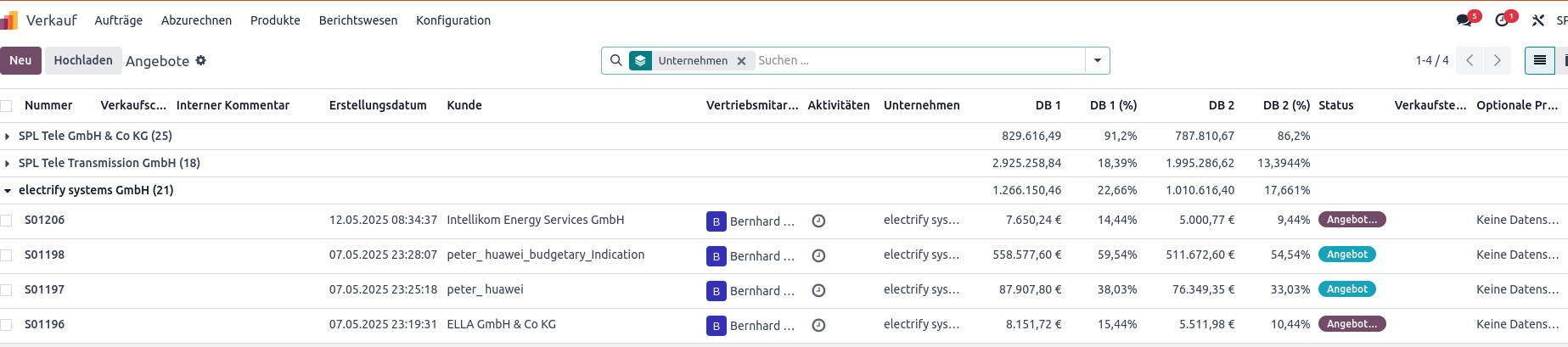Sort by the Unternehmen column header
The width and height of the screenshot is (1568, 347).
(922, 105)
